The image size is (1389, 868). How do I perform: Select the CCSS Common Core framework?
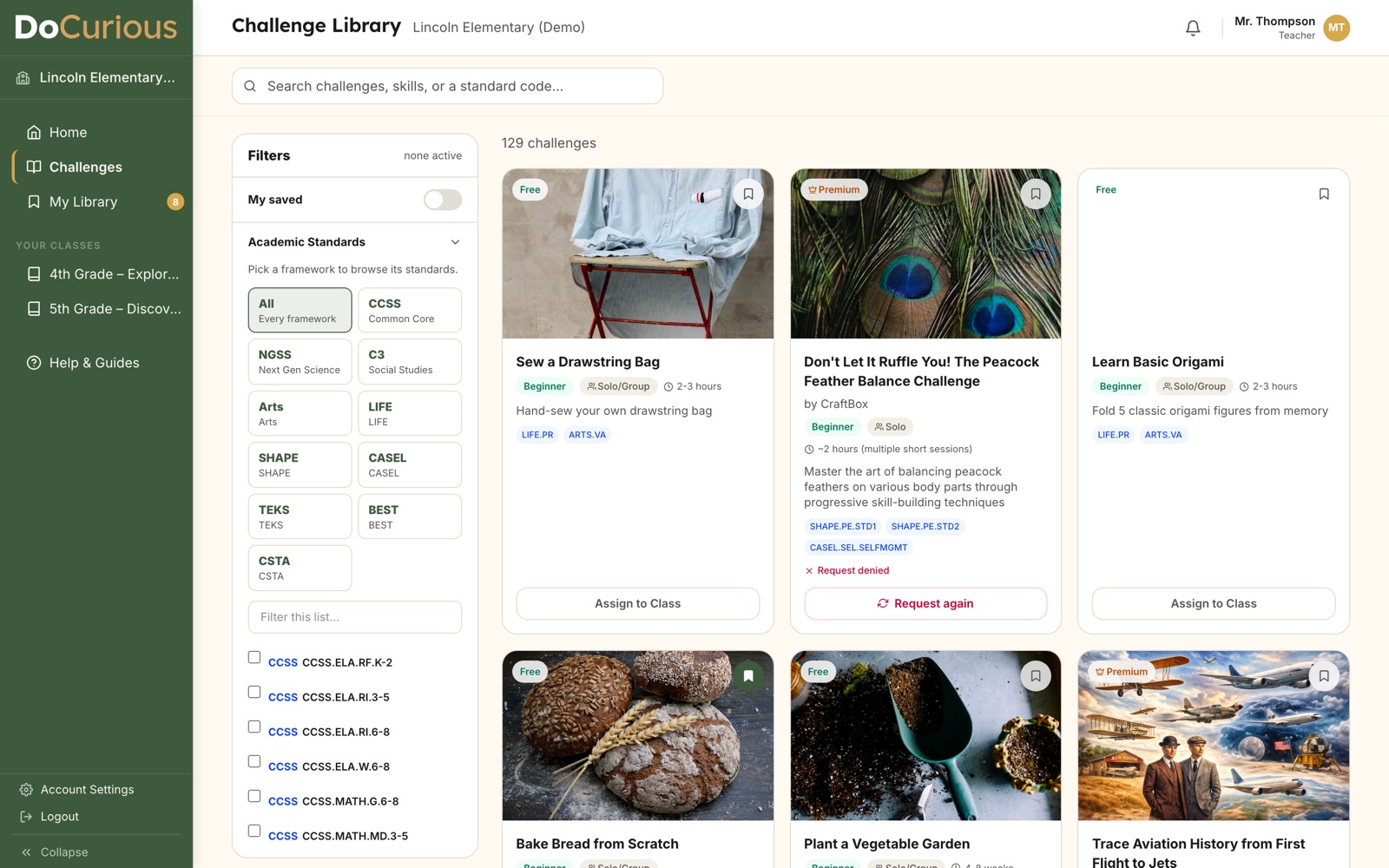pyautogui.click(x=410, y=310)
